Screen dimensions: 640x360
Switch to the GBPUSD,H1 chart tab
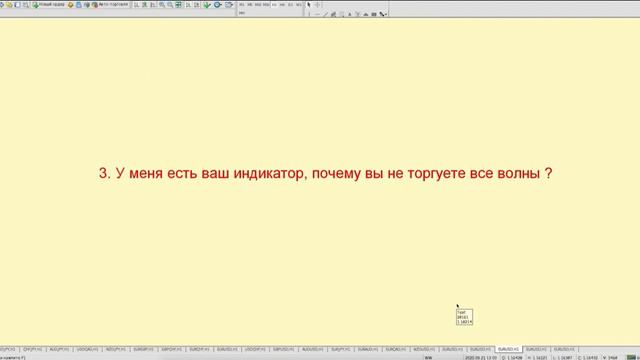(283, 349)
